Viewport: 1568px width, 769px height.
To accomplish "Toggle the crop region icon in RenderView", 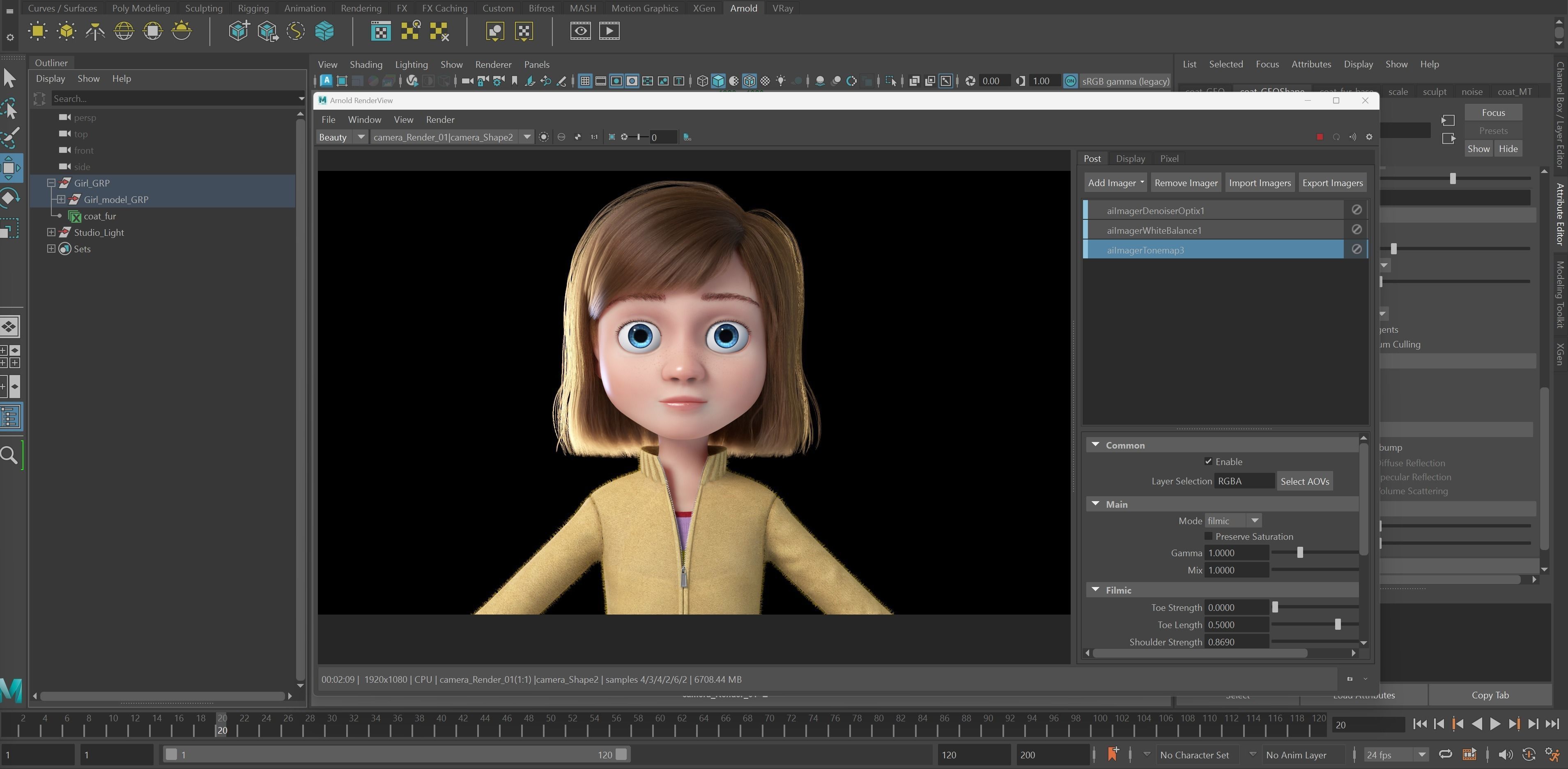I will click(x=612, y=137).
